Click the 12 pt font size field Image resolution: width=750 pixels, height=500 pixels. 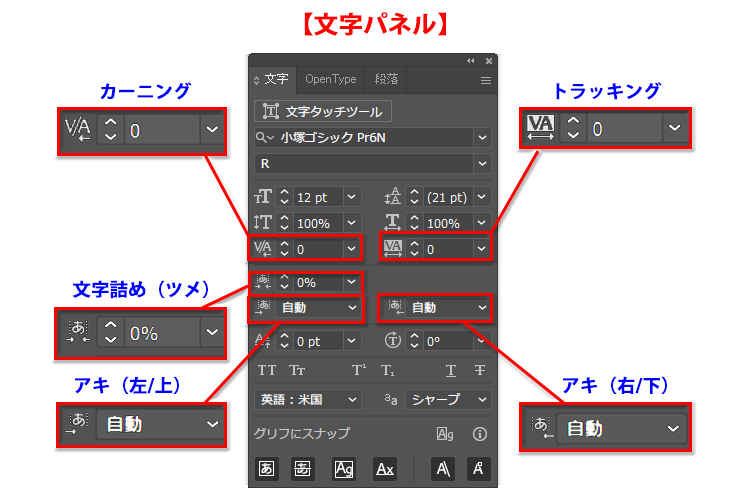click(318, 197)
